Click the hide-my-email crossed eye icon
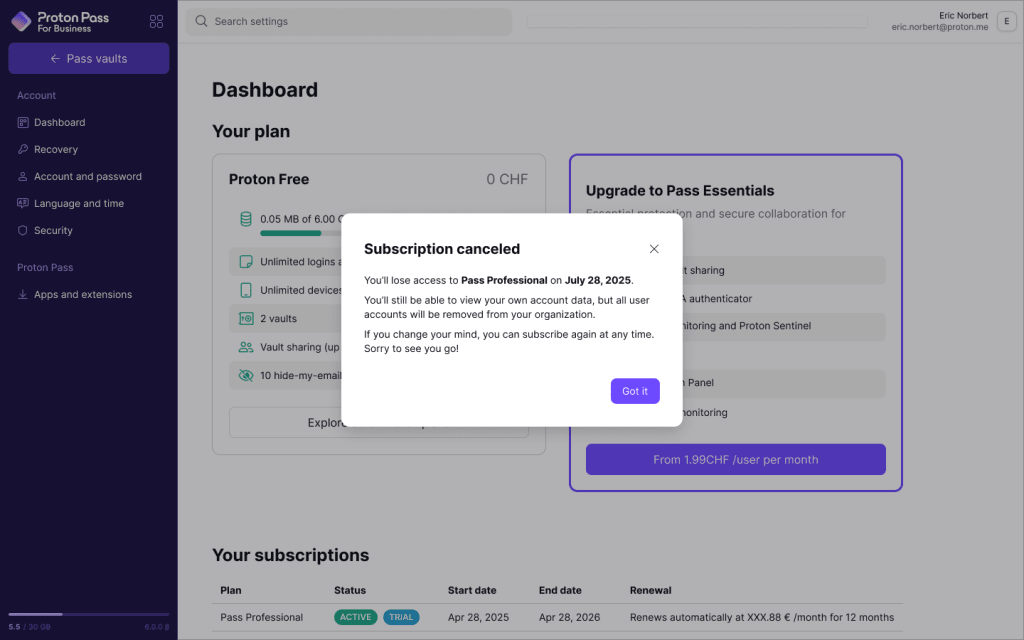Image resolution: width=1024 pixels, height=640 pixels. pyautogui.click(x=246, y=376)
